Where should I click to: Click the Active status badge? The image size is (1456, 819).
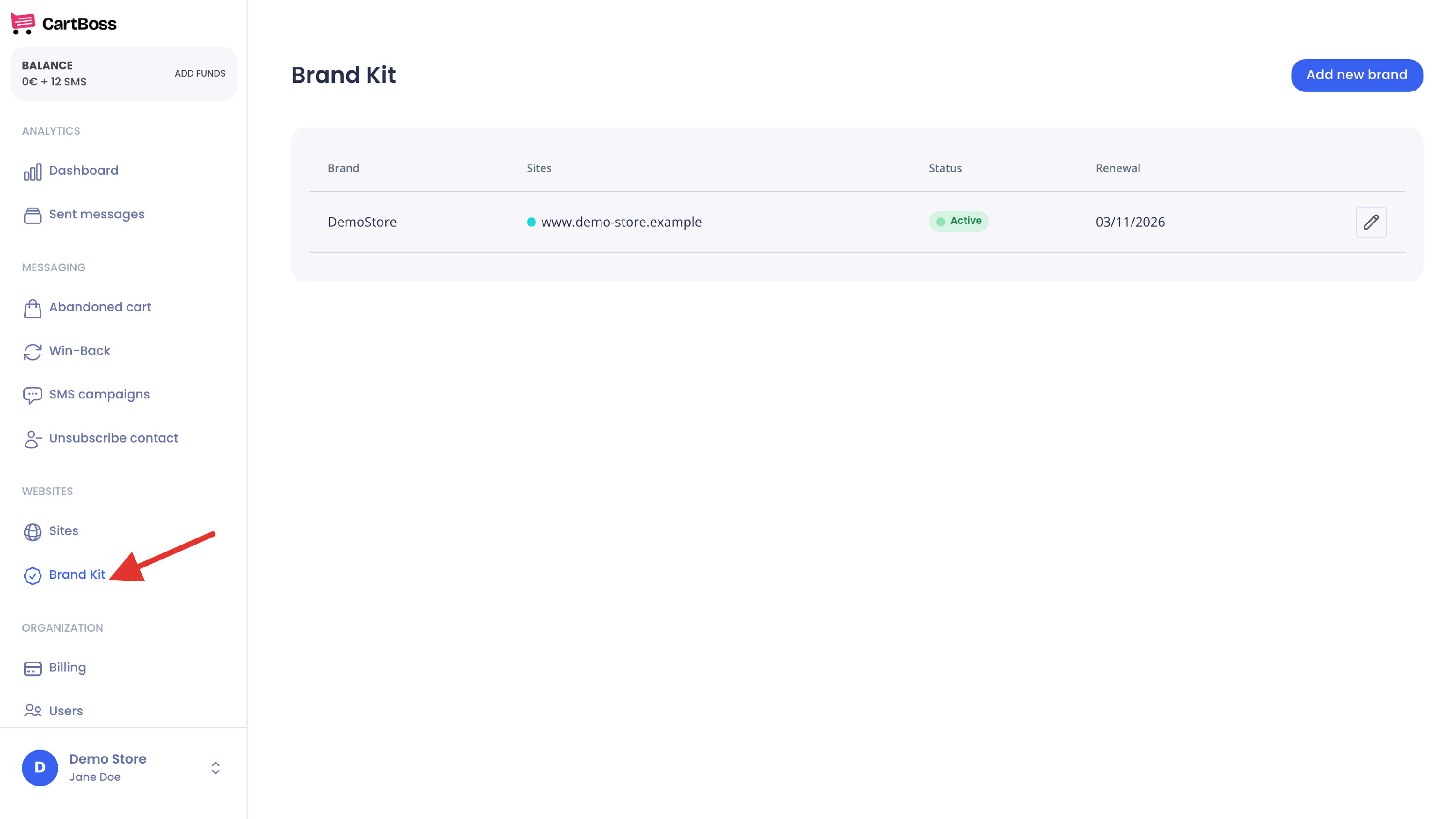[x=959, y=221]
